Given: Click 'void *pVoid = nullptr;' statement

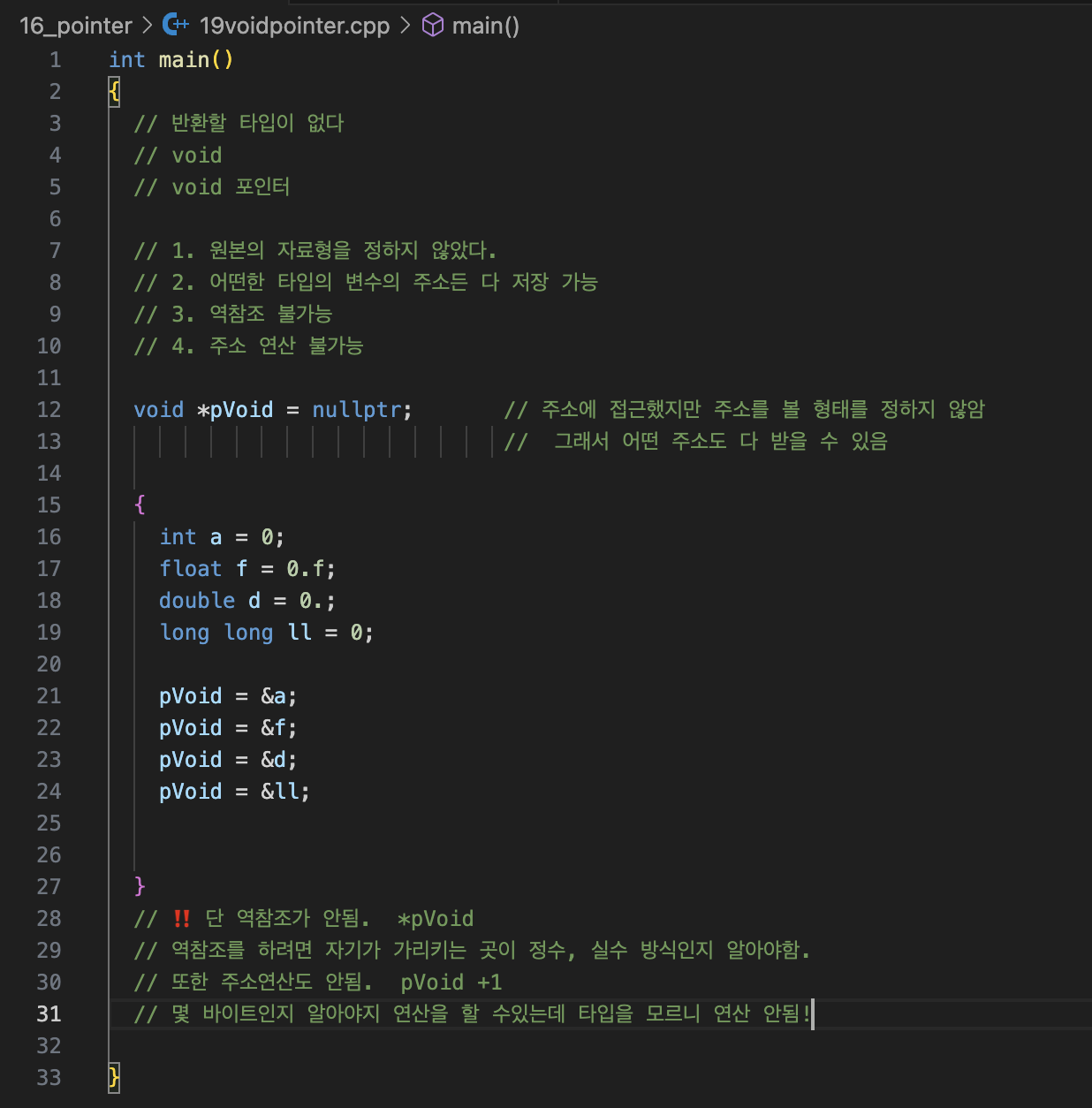Looking at the screenshot, I should coord(273,410).
